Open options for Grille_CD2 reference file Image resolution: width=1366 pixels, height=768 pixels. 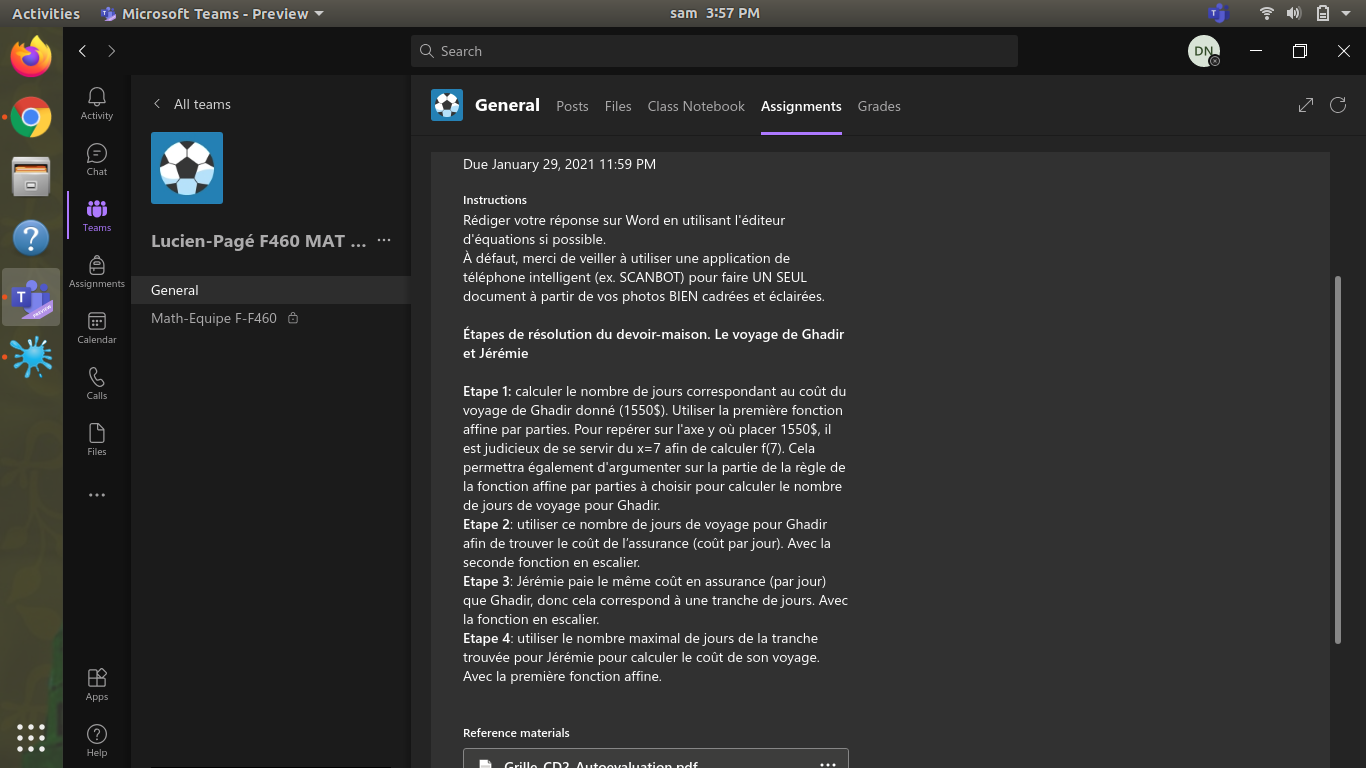[828, 764]
